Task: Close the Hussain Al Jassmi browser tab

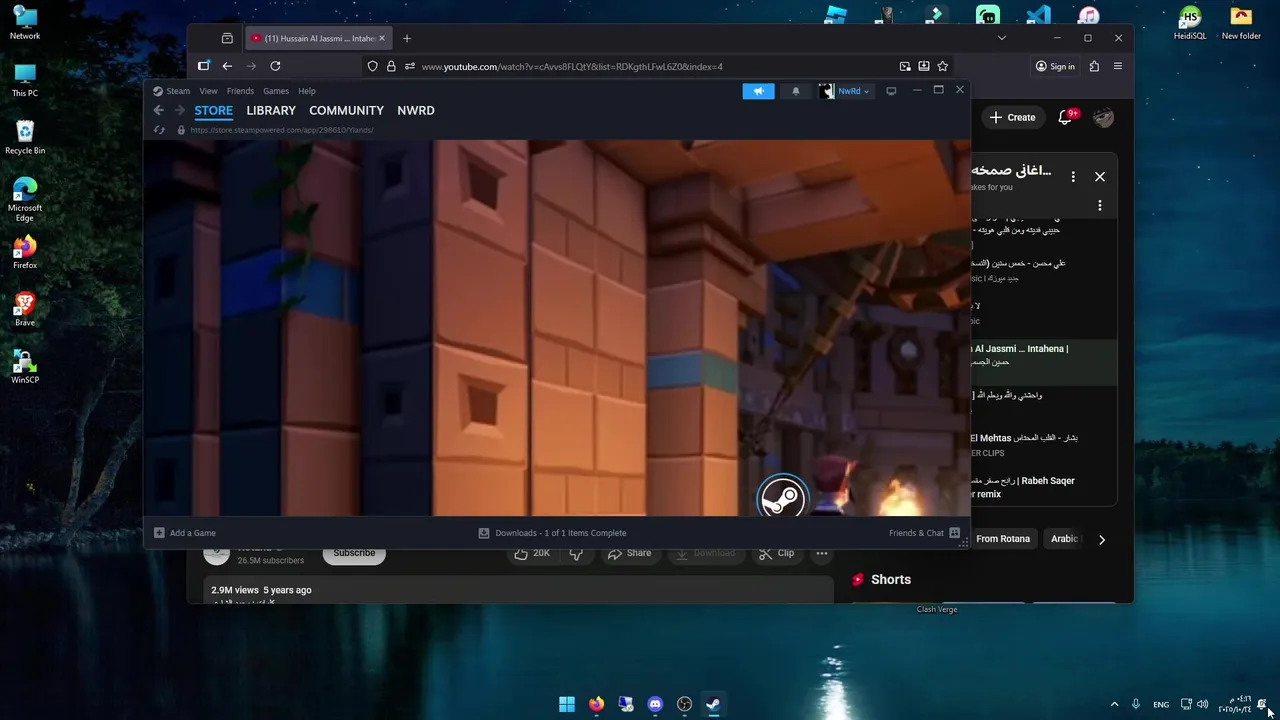Action: pos(381,38)
